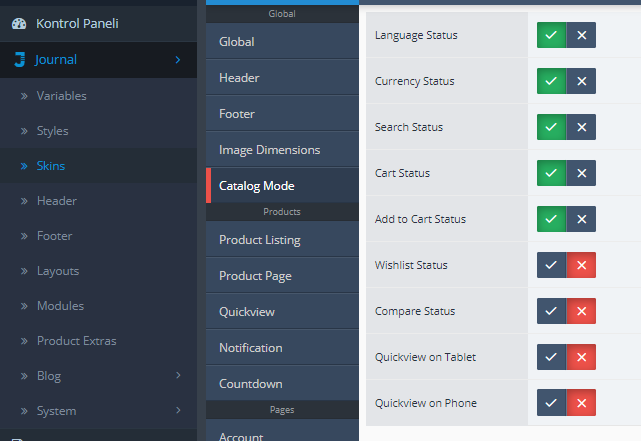Expand the System submenu chevron
The height and width of the screenshot is (441, 641).
[x=178, y=410]
